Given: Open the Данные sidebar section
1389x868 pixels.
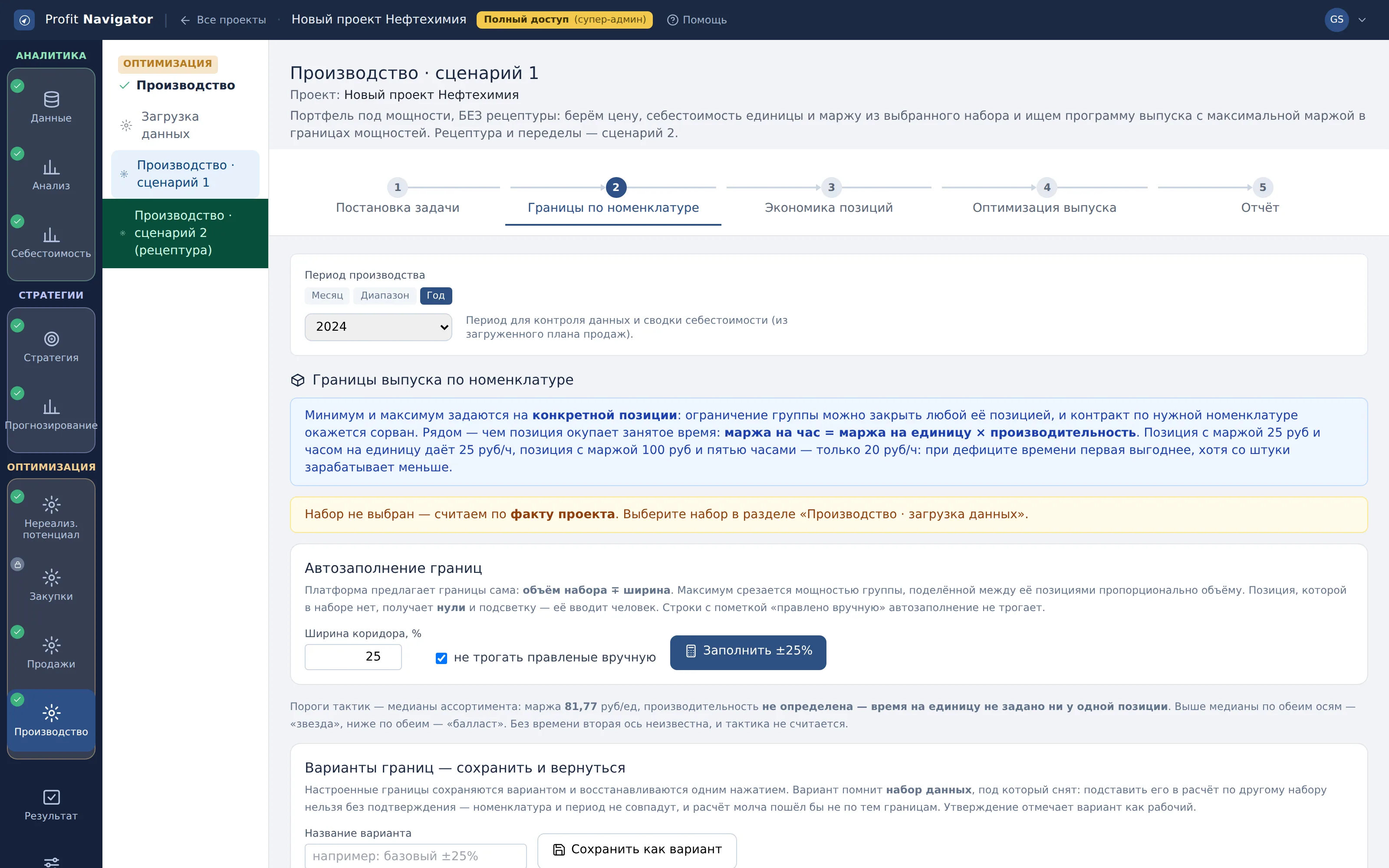Looking at the screenshot, I should coord(51,107).
